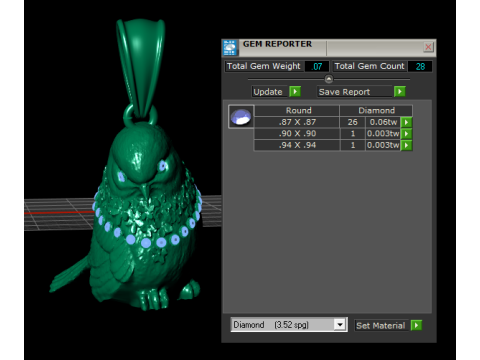
Task: Click the Total Gem Weight label
Action: point(264,66)
